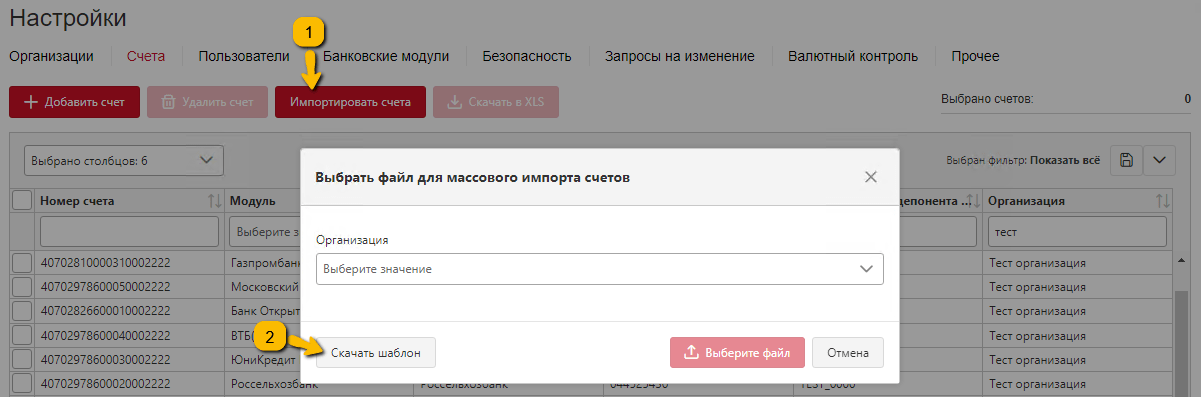Screen dimensions: 1201x397
Task: Open the Организация dropdown in dialog
Action: pos(600,269)
